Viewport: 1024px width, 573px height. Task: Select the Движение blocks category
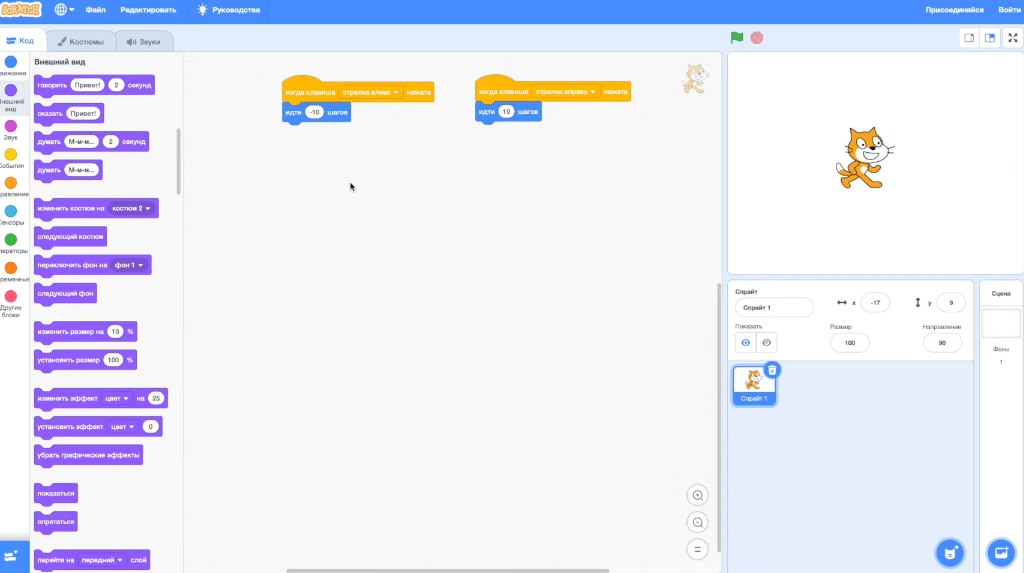[11, 66]
